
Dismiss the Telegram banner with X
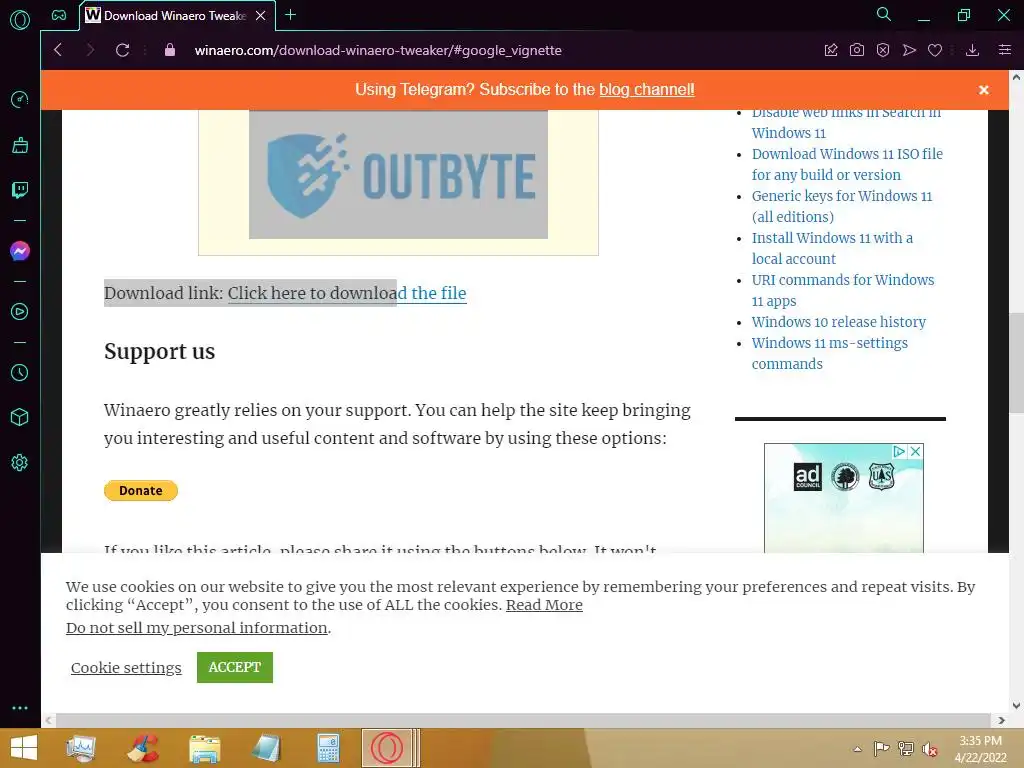[x=984, y=90]
